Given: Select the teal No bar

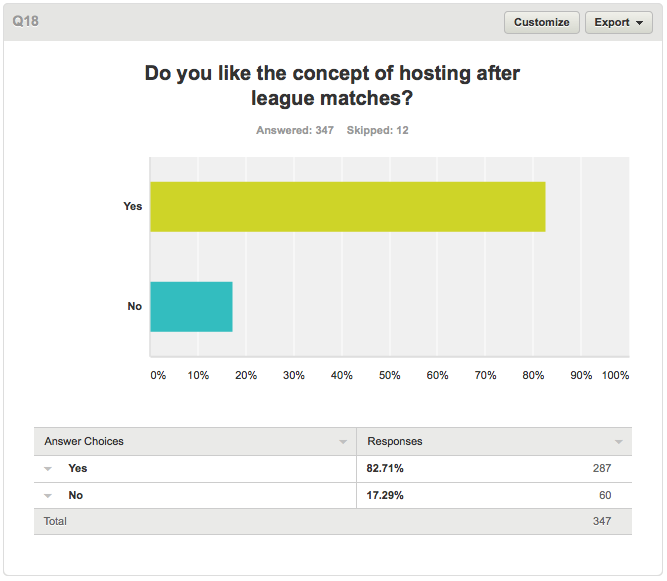Looking at the screenshot, I should pos(191,307).
